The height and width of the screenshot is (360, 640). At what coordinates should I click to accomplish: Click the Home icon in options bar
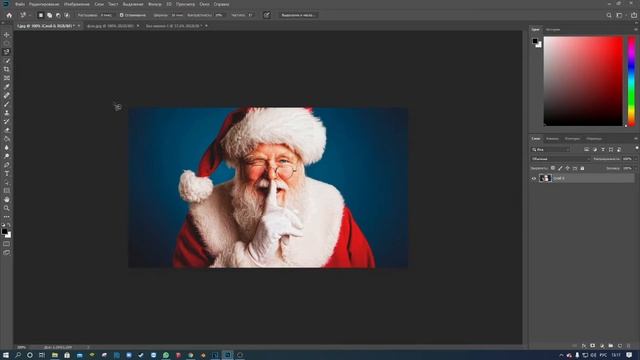9,15
